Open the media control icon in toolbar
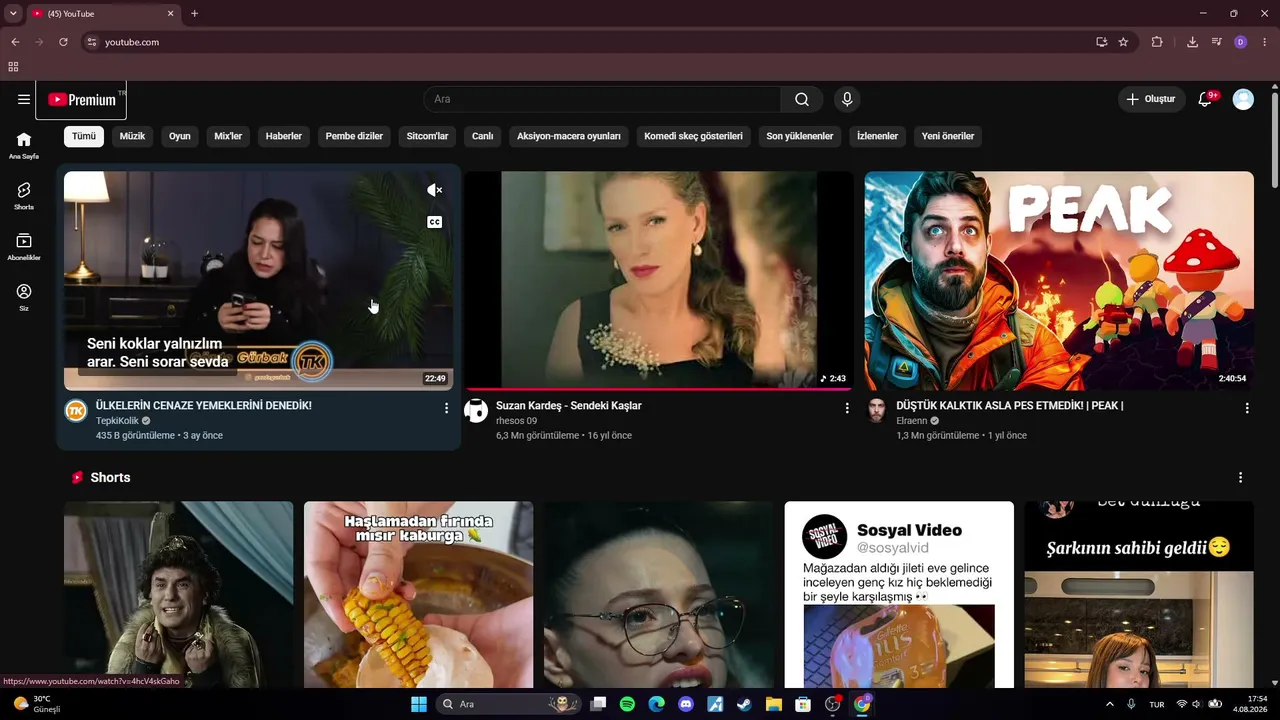Screen dimensions: 1280x720 pyautogui.click(x=1216, y=42)
